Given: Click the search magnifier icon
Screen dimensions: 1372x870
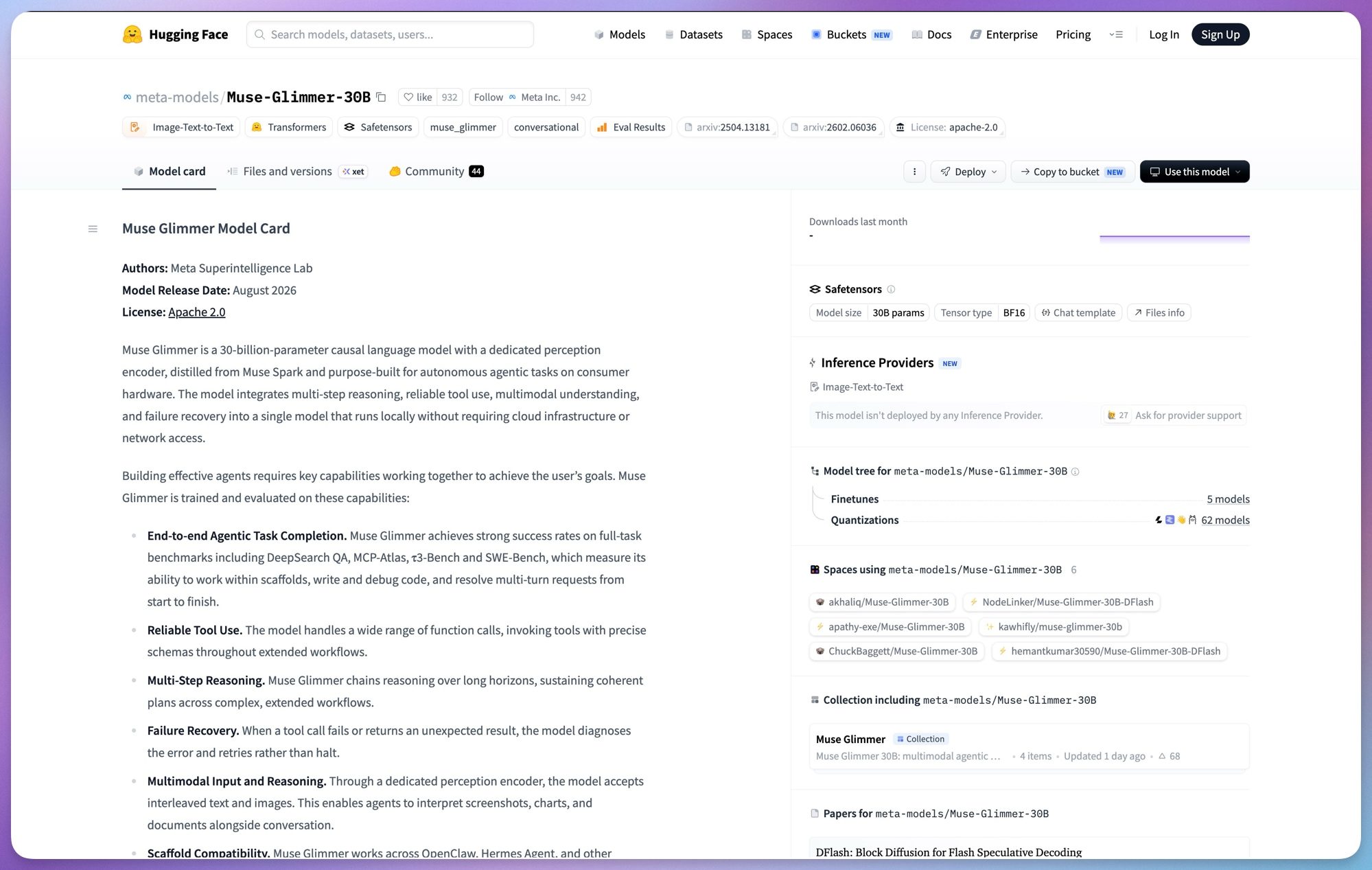Looking at the screenshot, I should [259, 34].
